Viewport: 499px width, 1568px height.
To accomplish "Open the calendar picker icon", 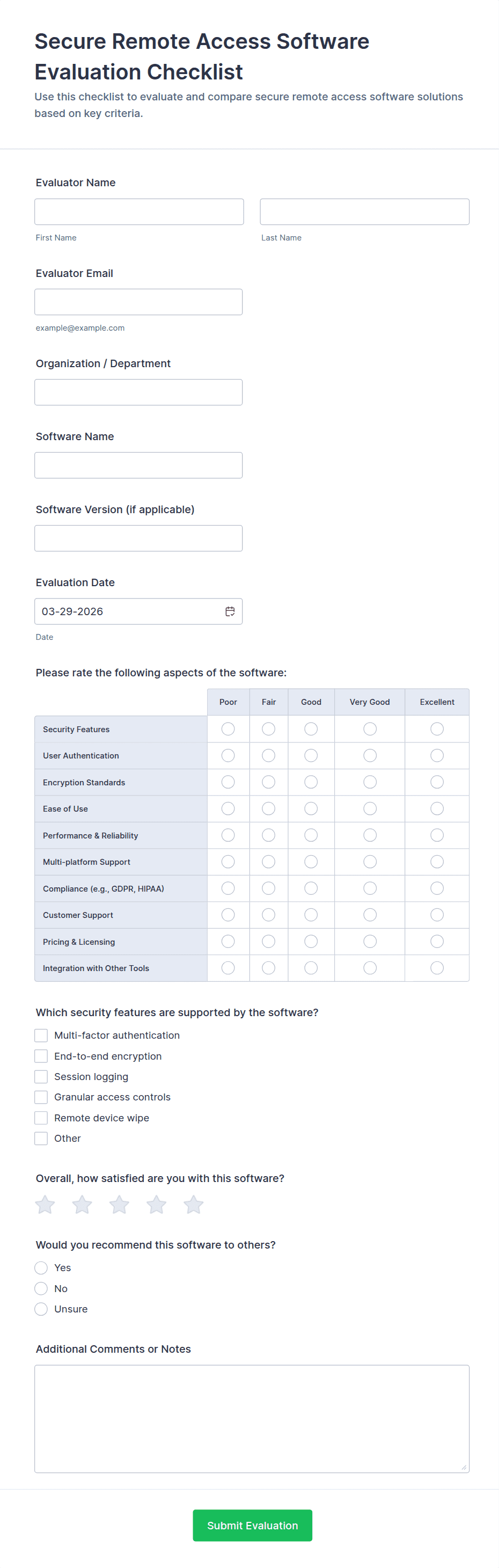I will [230, 611].
